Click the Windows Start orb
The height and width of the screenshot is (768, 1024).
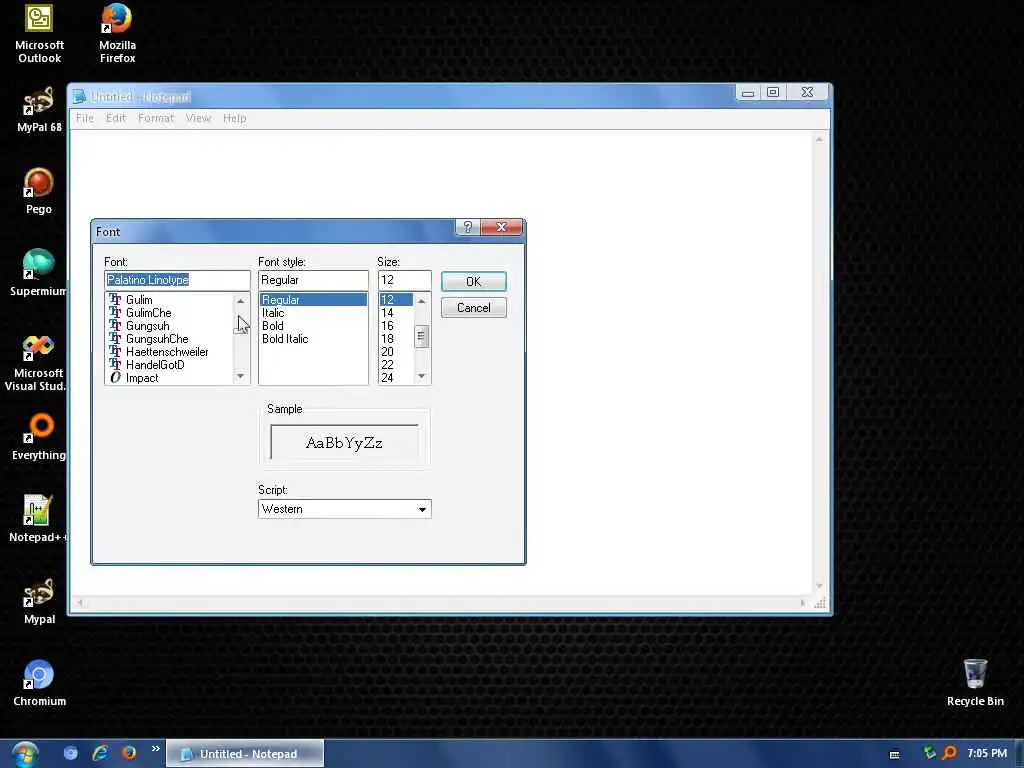coord(25,754)
